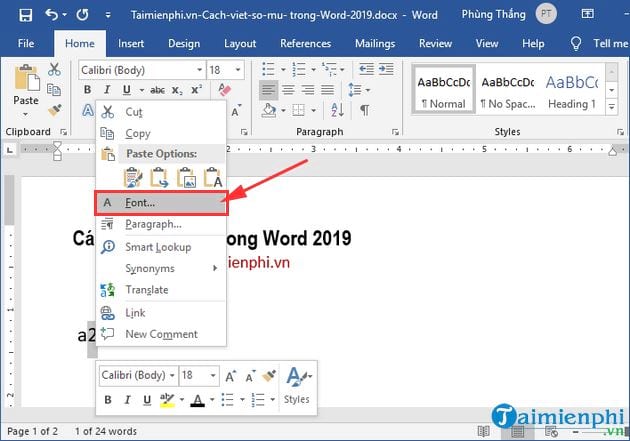Select Smart Lookup in context menu

[x=162, y=247]
